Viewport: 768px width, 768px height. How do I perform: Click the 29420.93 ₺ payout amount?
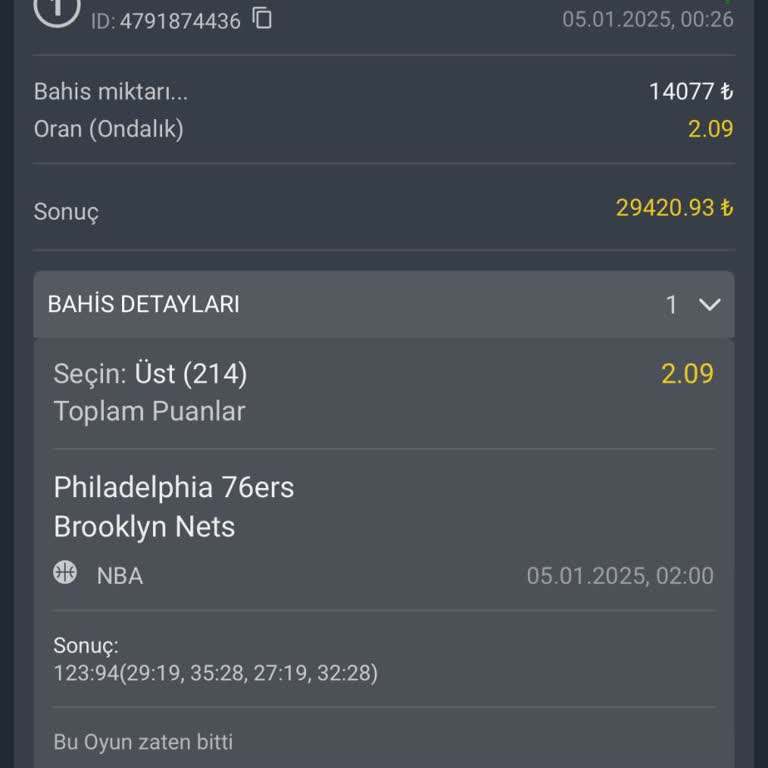pyautogui.click(x=674, y=208)
